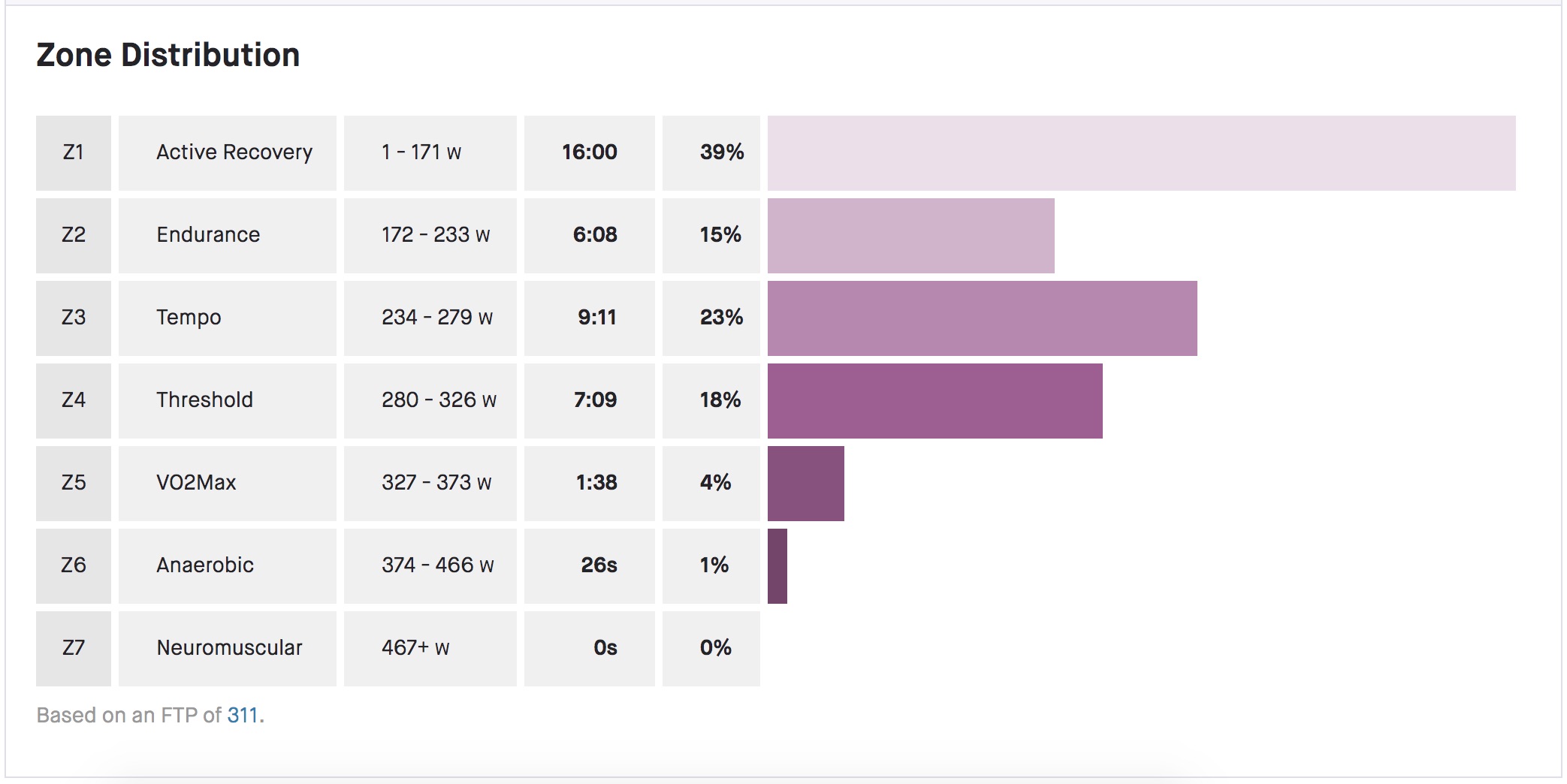Click the Zone Distribution heading
Viewport: 1567px width, 784px height.
click(x=167, y=53)
